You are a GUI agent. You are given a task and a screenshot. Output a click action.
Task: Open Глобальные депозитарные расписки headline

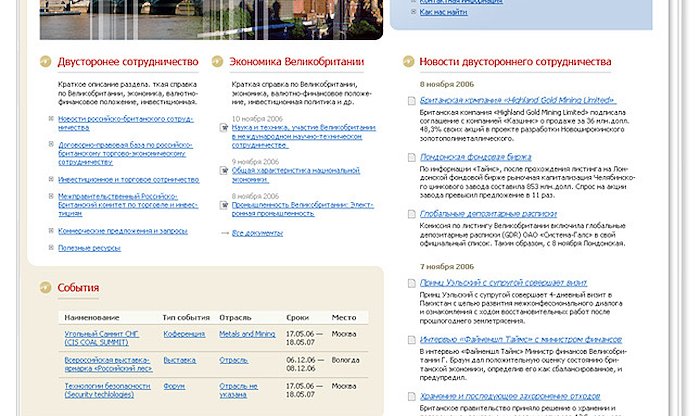(x=488, y=213)
